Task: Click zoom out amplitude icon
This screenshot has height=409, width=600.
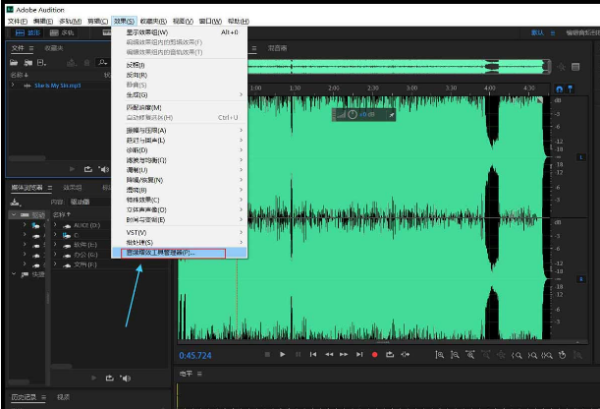Action: (455, 355)
